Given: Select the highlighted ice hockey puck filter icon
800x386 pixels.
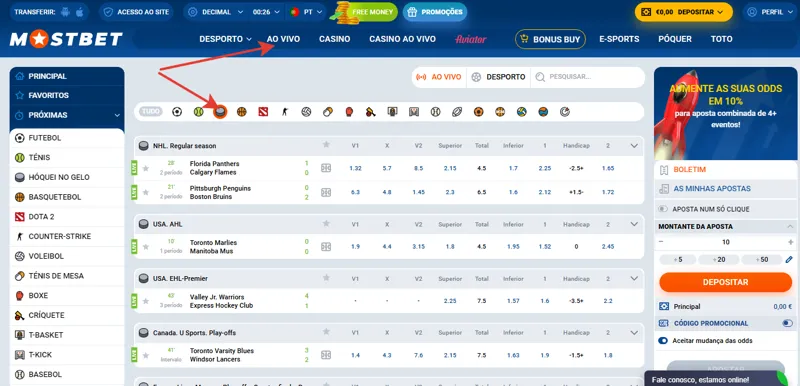Looking at the screenshot, I should 220,112.
